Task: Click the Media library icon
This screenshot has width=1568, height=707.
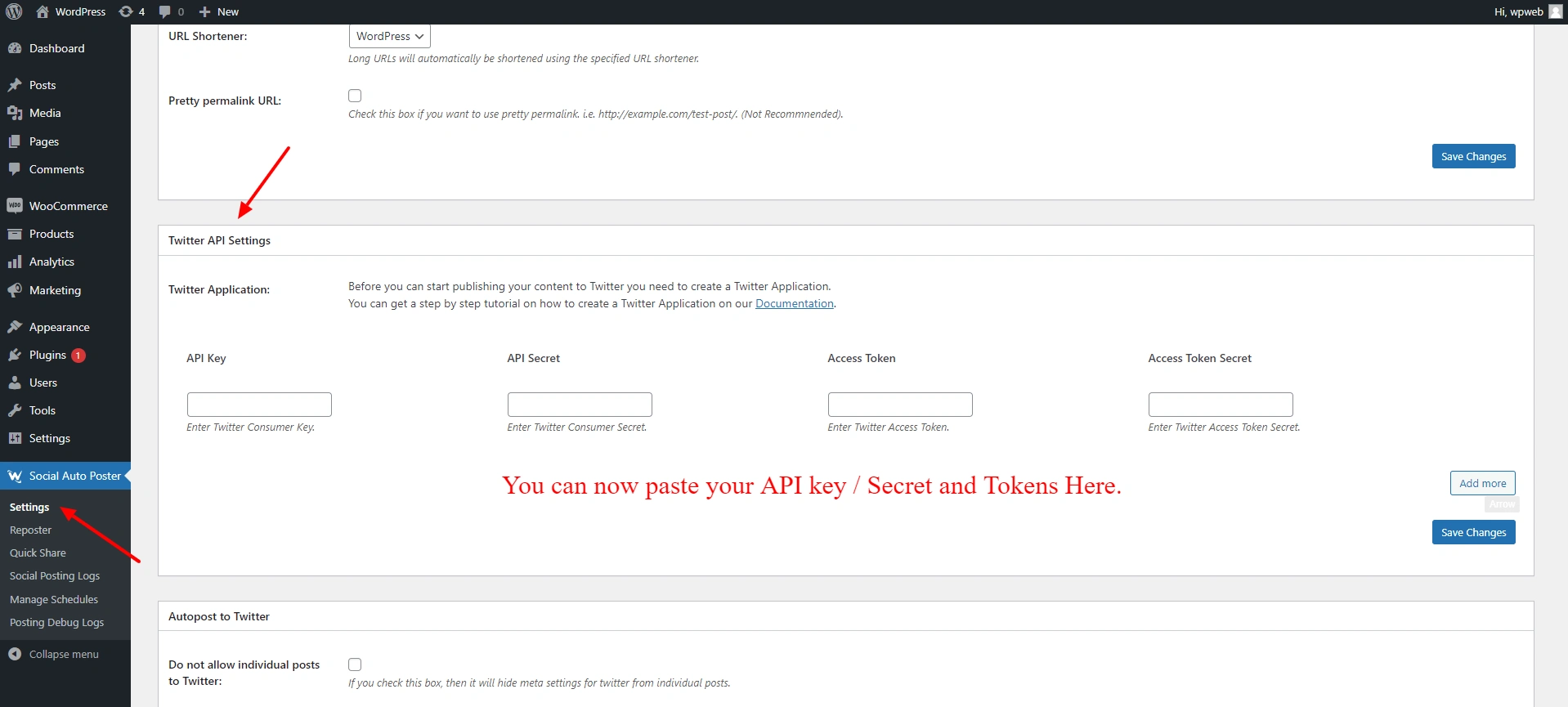Action: click(x=15, y=113)
